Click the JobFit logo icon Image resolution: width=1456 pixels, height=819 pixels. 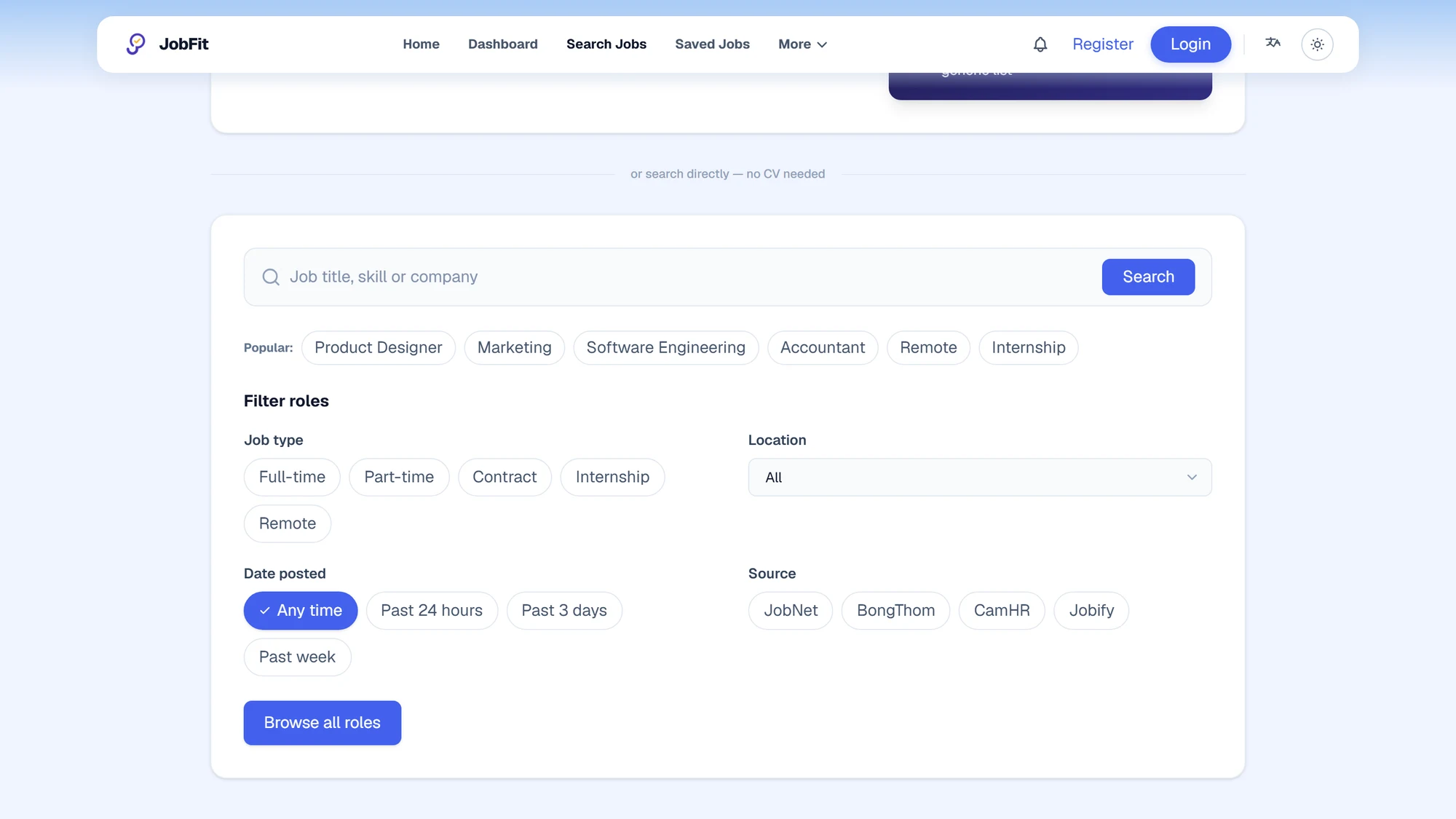click(x=135, y=44)
